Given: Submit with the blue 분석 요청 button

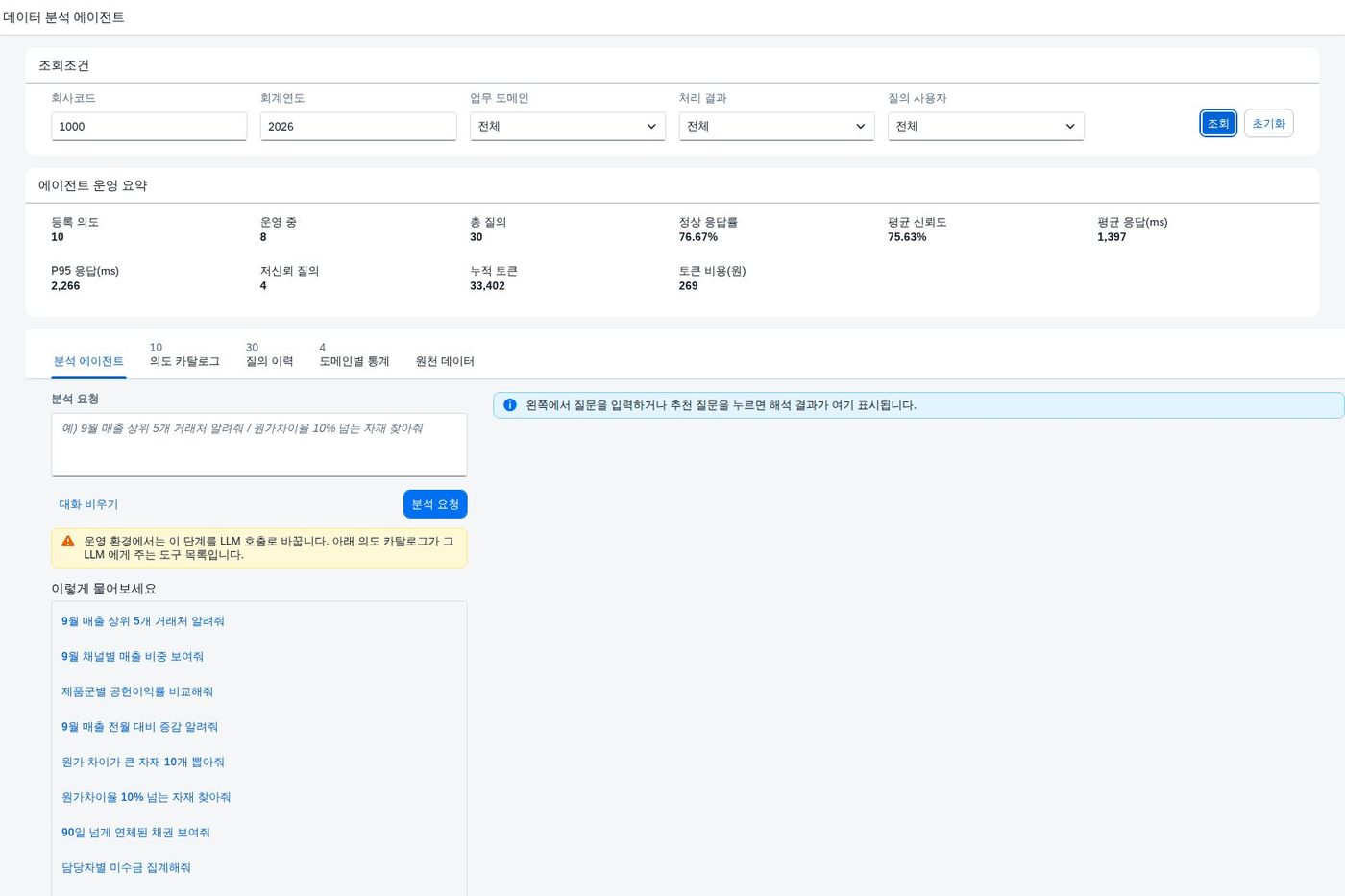Looking at the screenshot, I should pos(435,504).
